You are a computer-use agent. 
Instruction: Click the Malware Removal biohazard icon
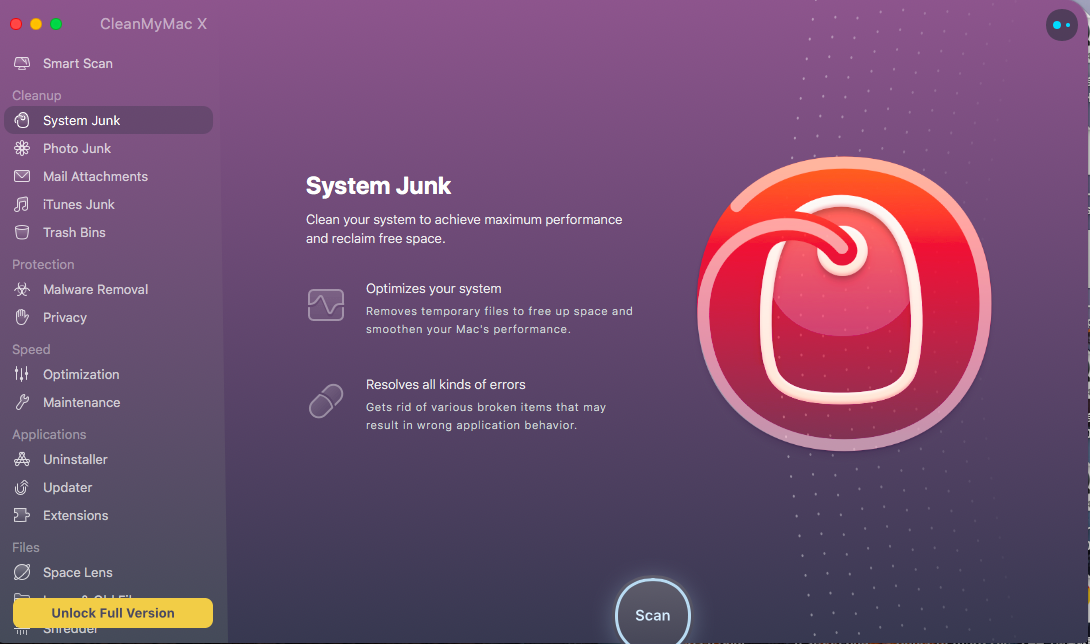22,289
